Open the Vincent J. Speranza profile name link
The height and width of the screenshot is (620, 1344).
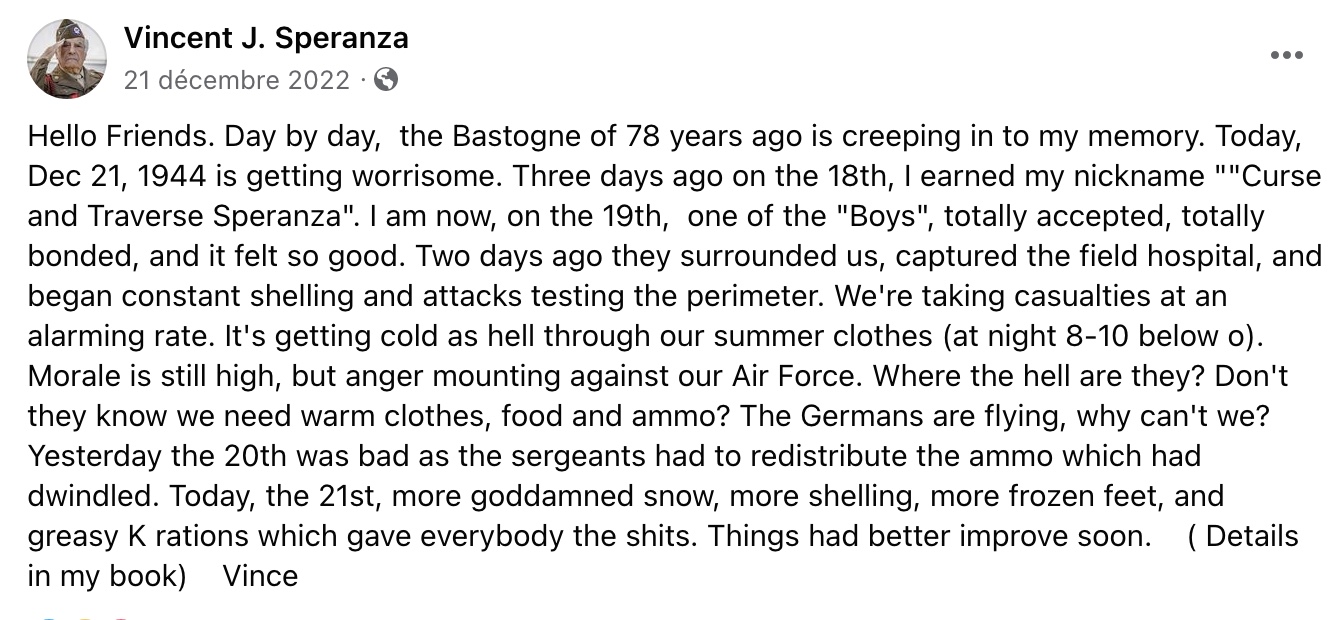point(266,38)
